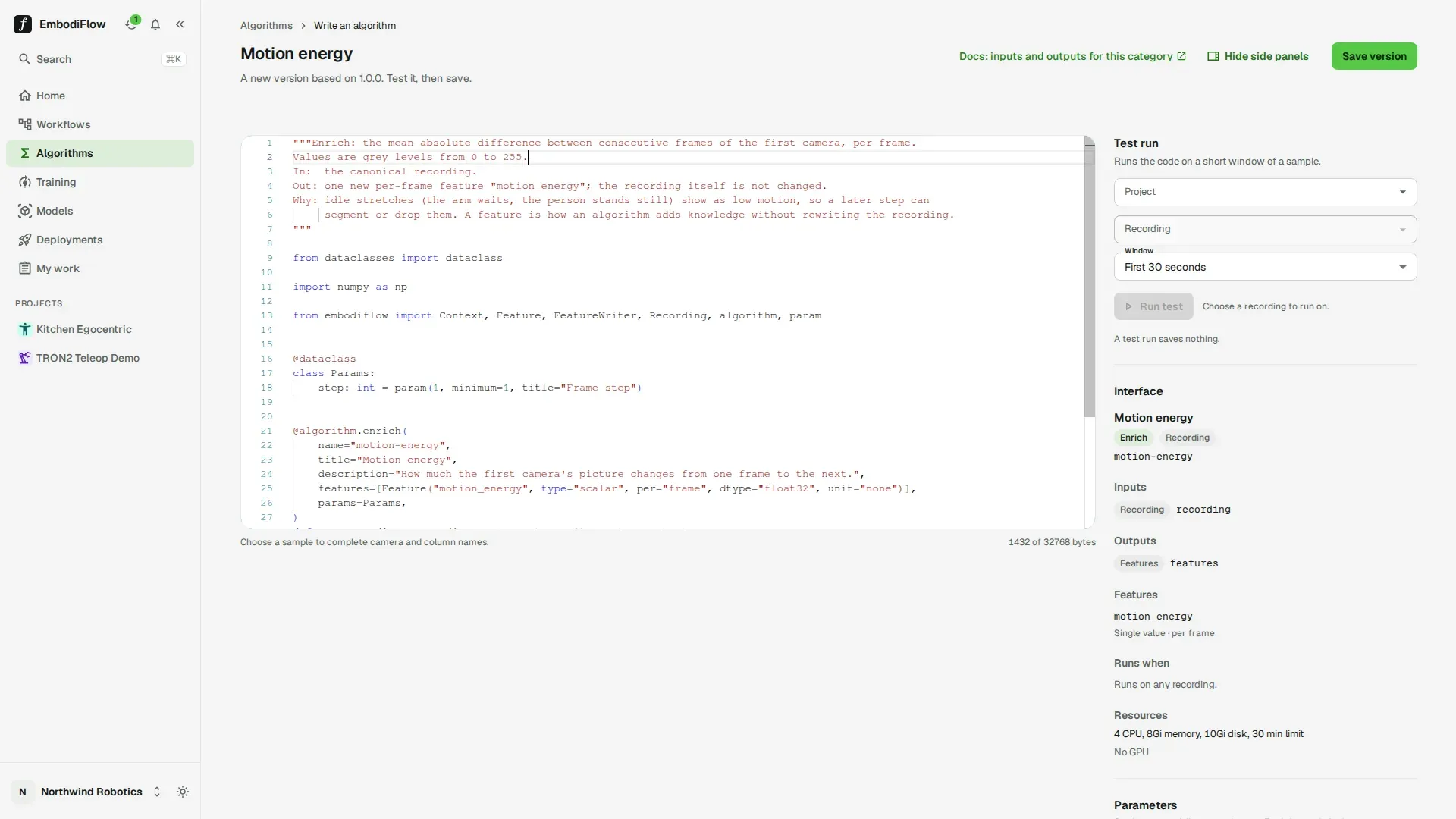Screen dimensions: 1456x819
Task: Click the side panel icon next to Hide side panels
Action: [1213, 56]
